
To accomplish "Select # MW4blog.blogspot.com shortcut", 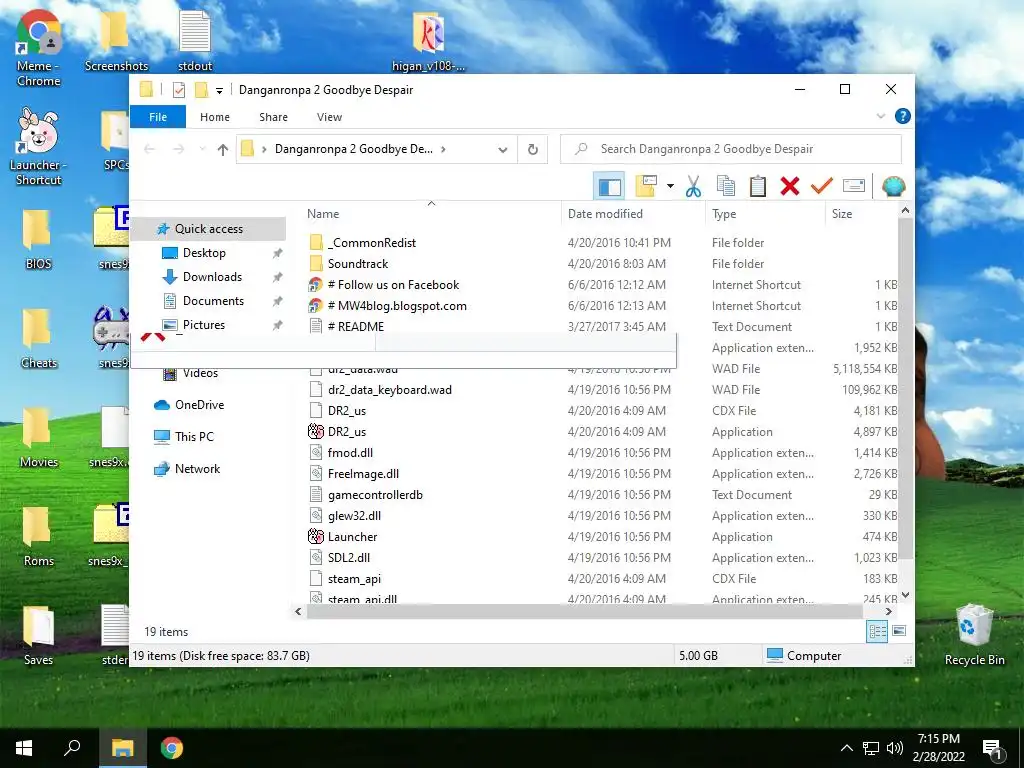I will pyautogui.click(x=397, y=306).
